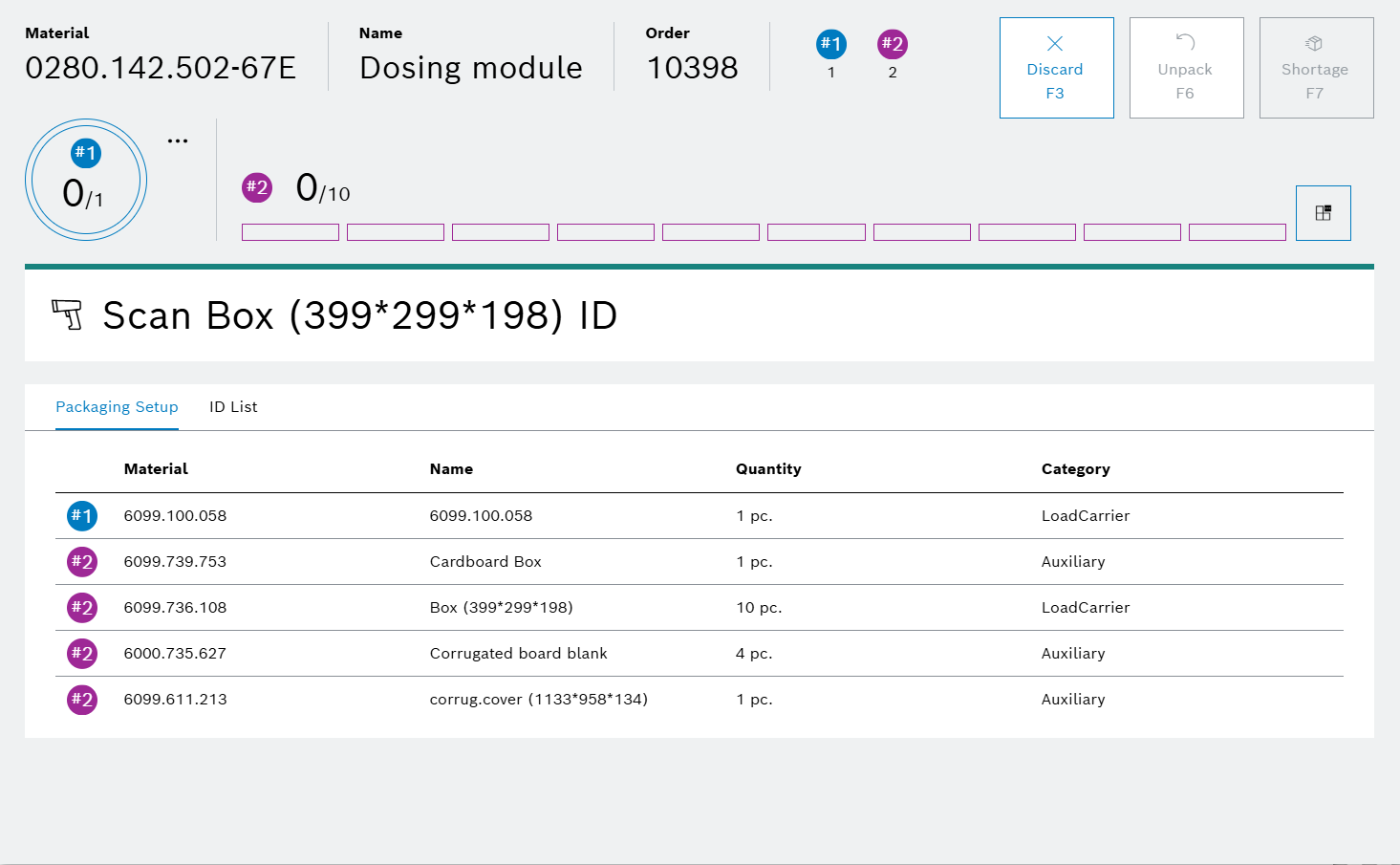Screen dimensions: 1400x865
Task: Click #1 badge on 6099.100.058 row
Action: pos(82,516)
